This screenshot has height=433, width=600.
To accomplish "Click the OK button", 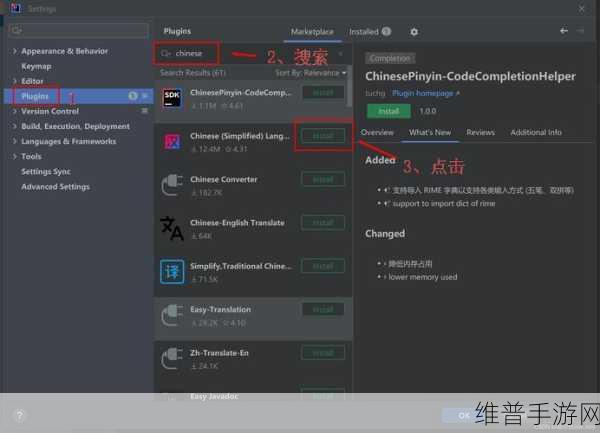I will (464, 415).
